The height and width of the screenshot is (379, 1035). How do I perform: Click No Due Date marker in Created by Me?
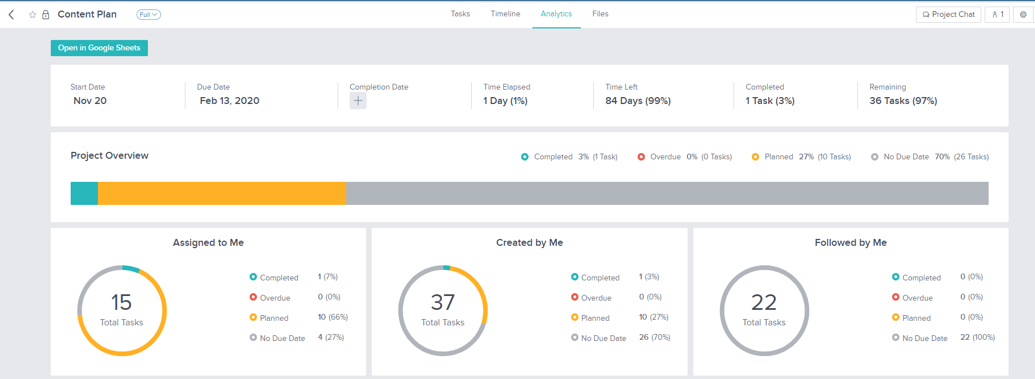pyautogui.click(x=575, y=337)
